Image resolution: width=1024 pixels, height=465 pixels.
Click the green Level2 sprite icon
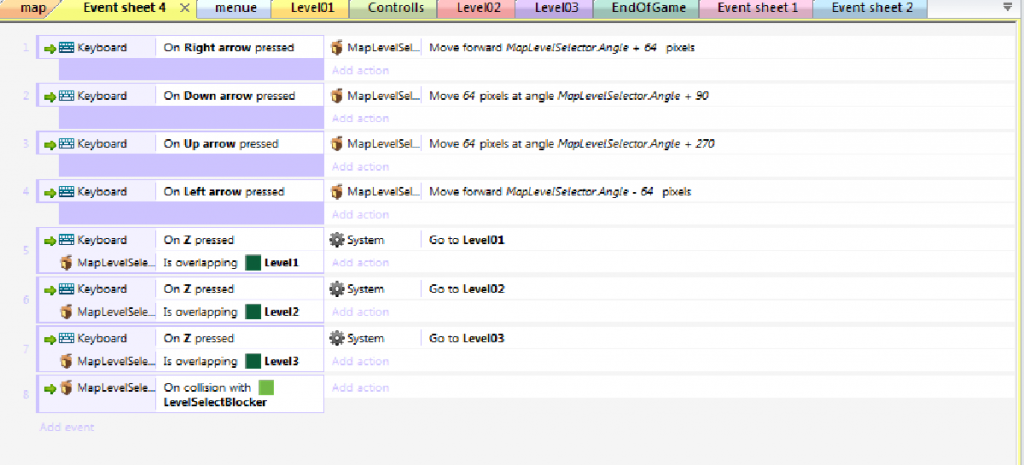(253, 312)
